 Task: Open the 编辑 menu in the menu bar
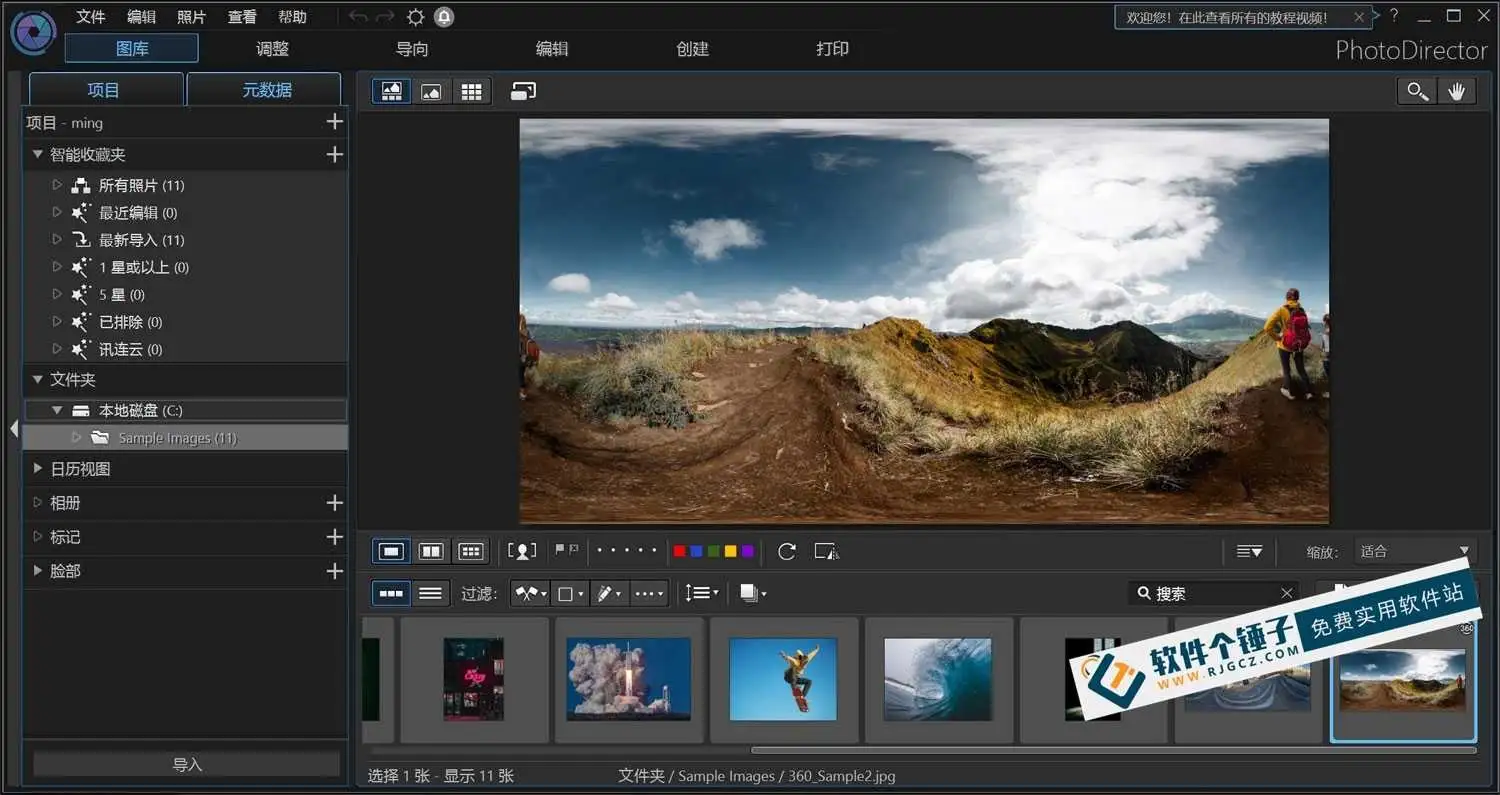pyautogui.click(x=141, y=16)
